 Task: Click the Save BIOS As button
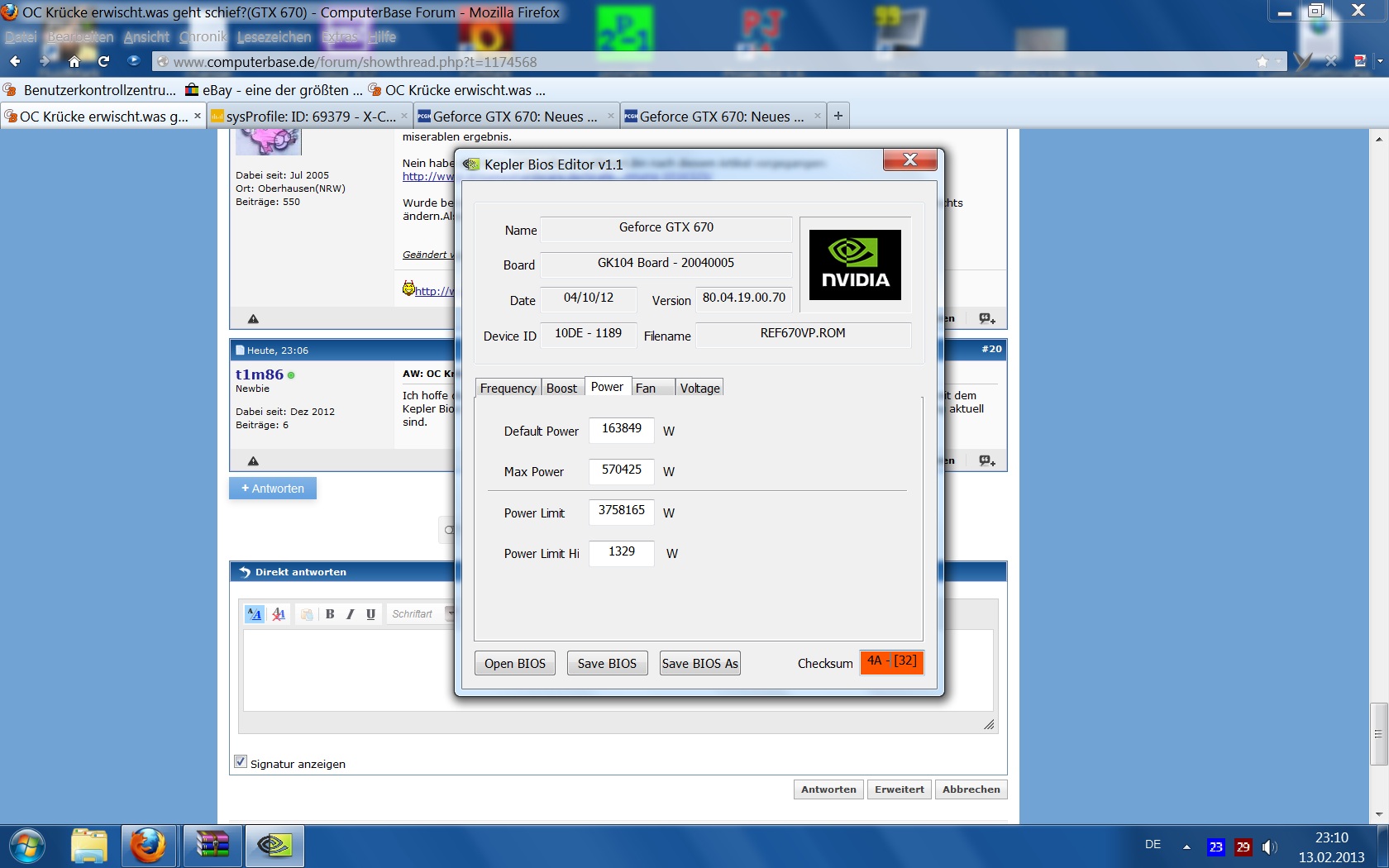(700, 663)
